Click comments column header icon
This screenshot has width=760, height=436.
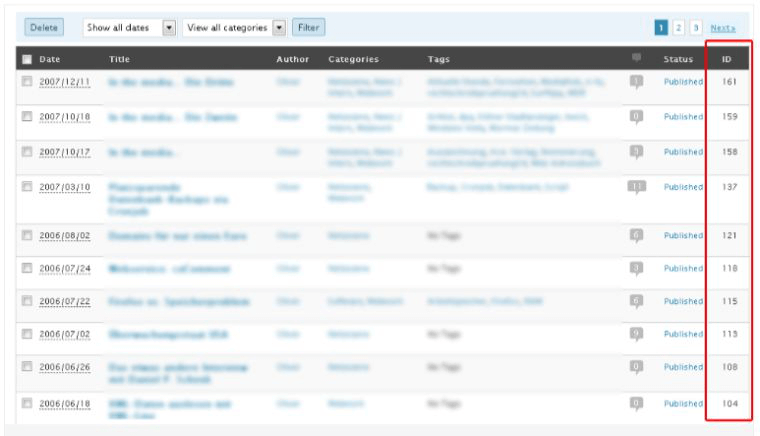coord(636,59)
